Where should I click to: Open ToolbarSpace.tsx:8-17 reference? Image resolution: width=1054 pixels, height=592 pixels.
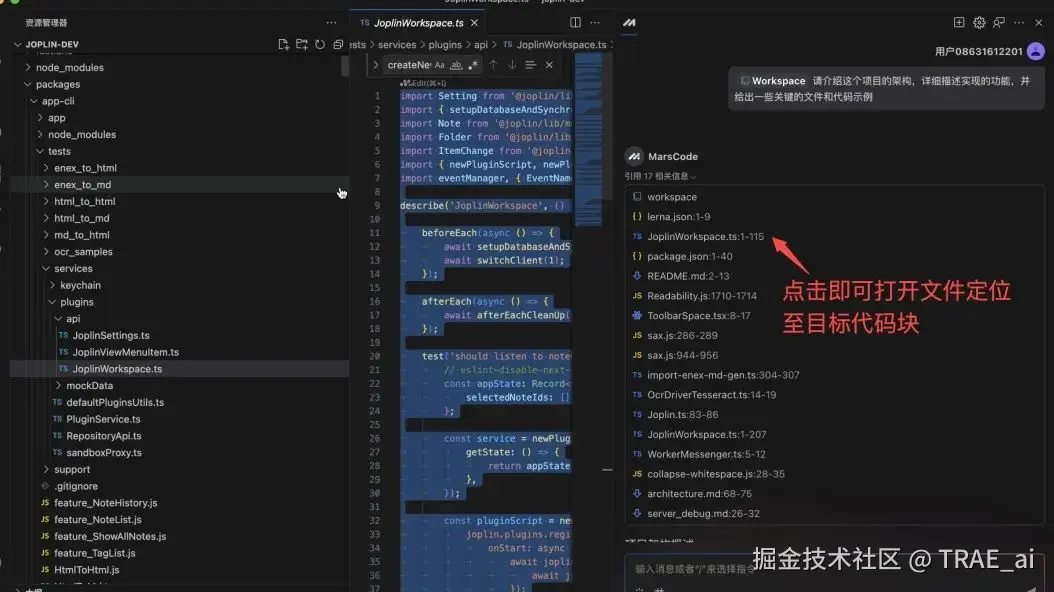(698, 316)
